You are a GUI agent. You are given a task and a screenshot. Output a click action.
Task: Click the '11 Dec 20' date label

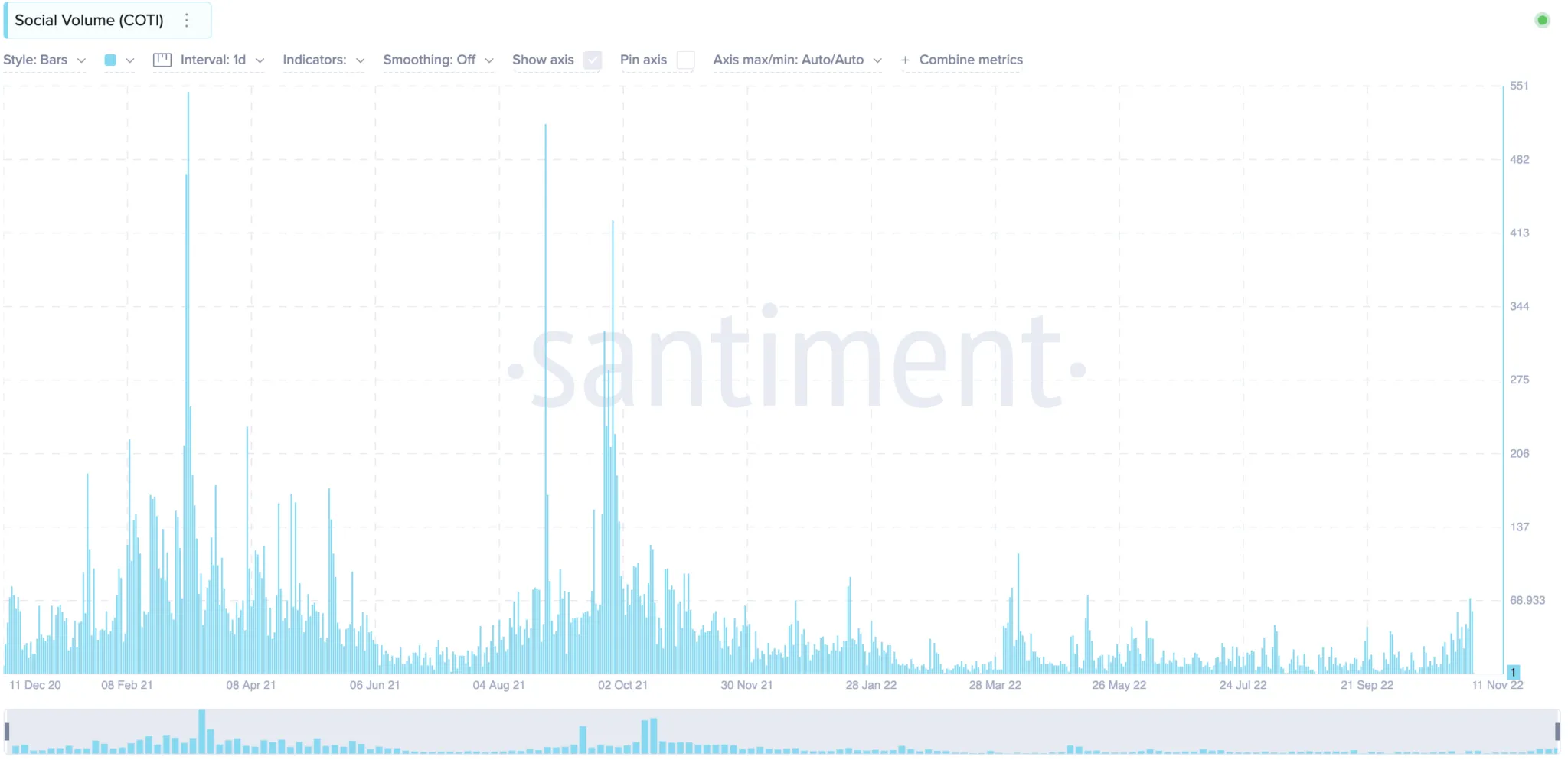(35, 685)
